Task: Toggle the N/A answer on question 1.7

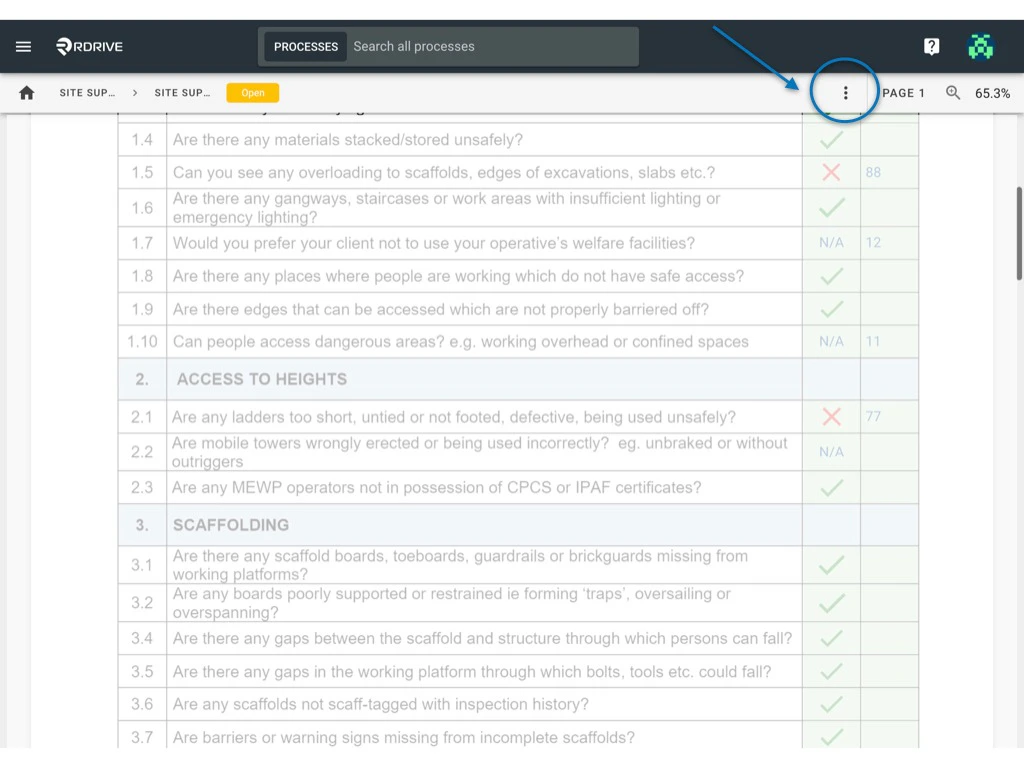Action: [x=830, y=242]
